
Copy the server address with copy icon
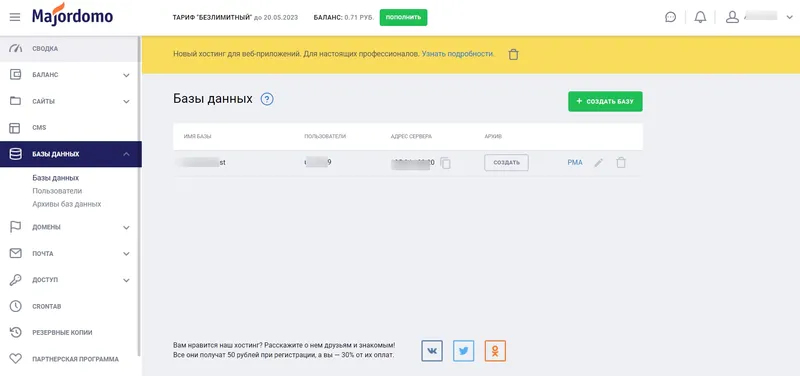445,163
